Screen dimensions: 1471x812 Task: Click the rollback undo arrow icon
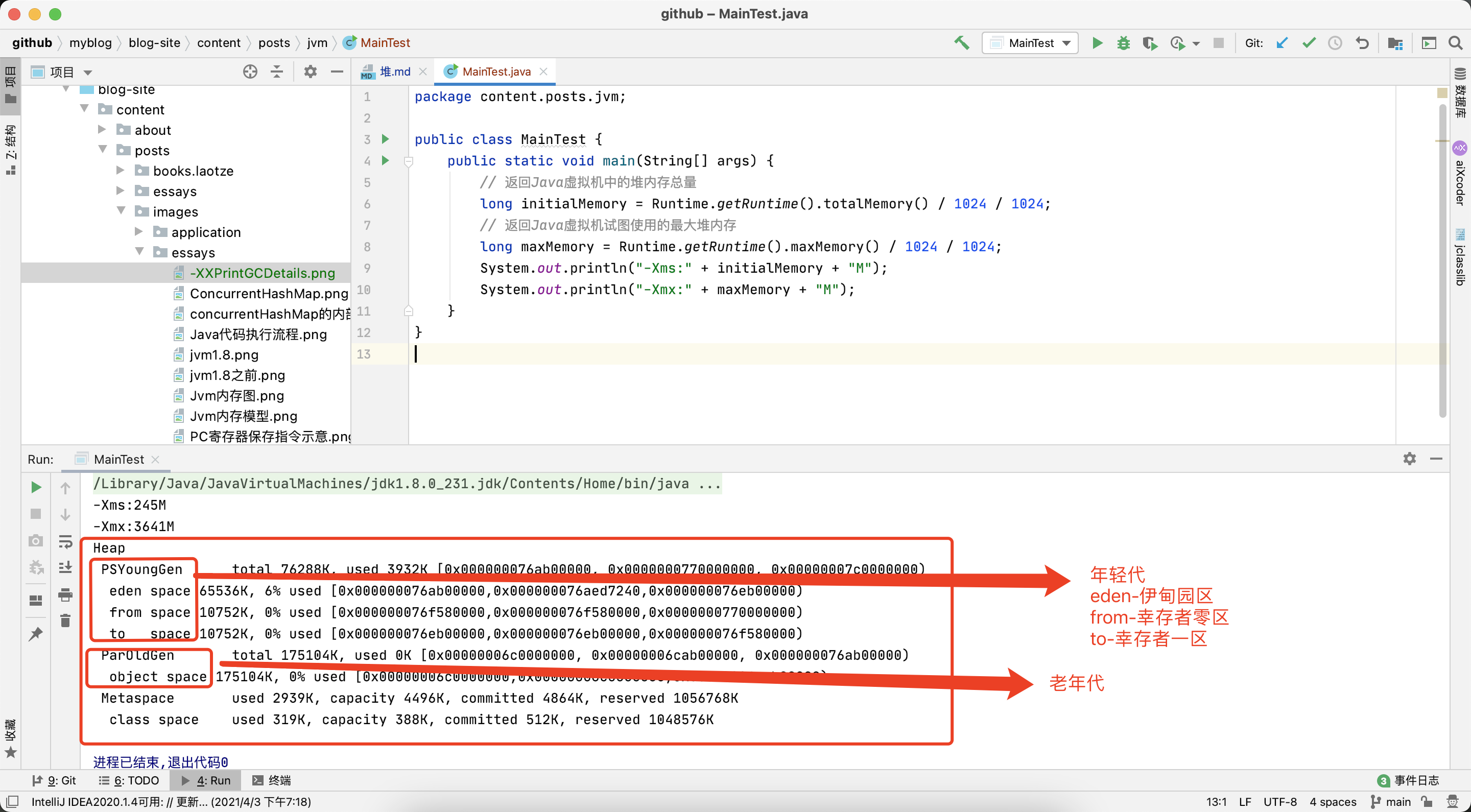(x=1362, y=43)
